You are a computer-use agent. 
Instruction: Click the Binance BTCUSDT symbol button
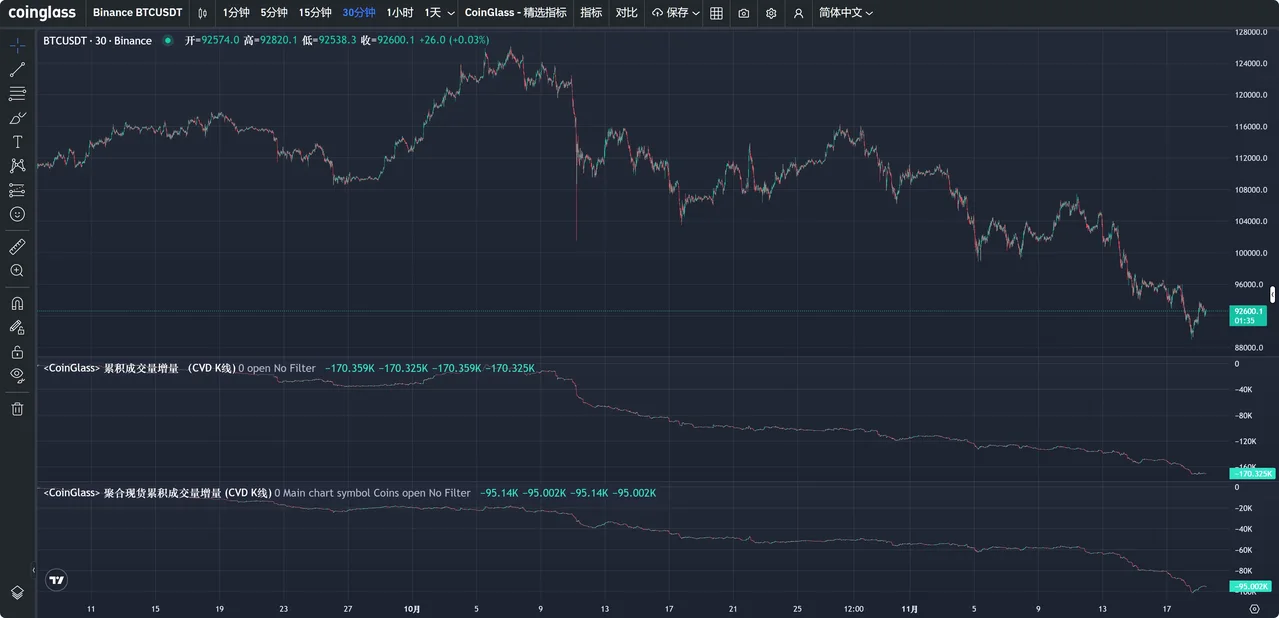point(137,13)
